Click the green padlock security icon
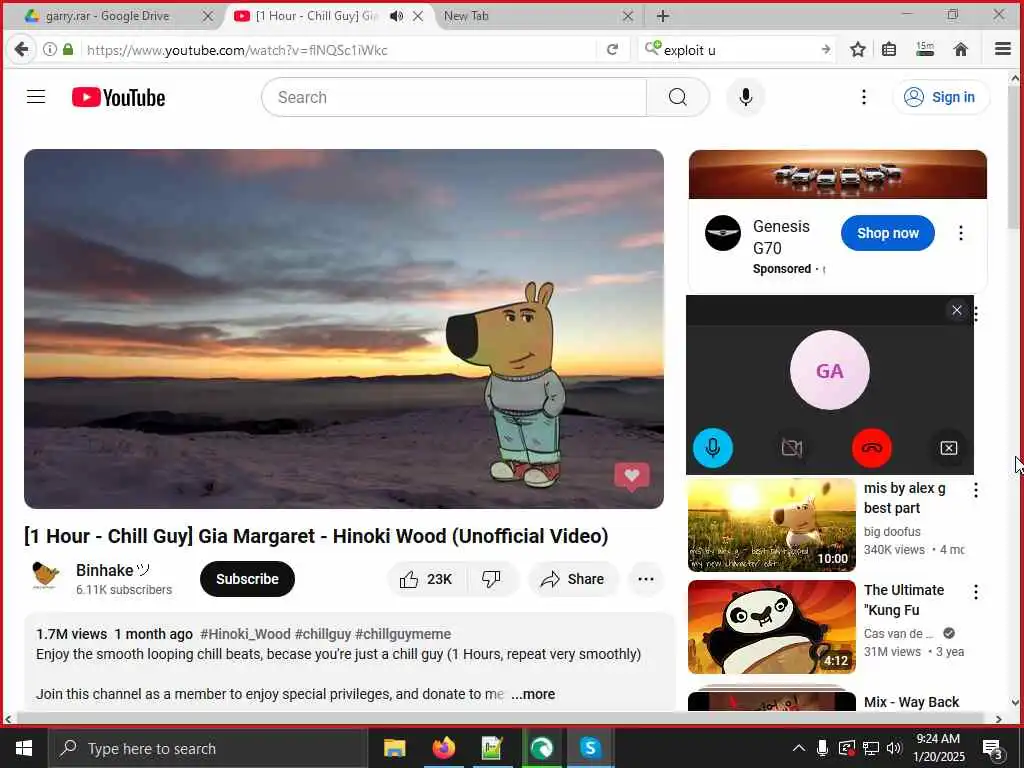Viewport: 1024px width, 768px height. pos(68,50)
